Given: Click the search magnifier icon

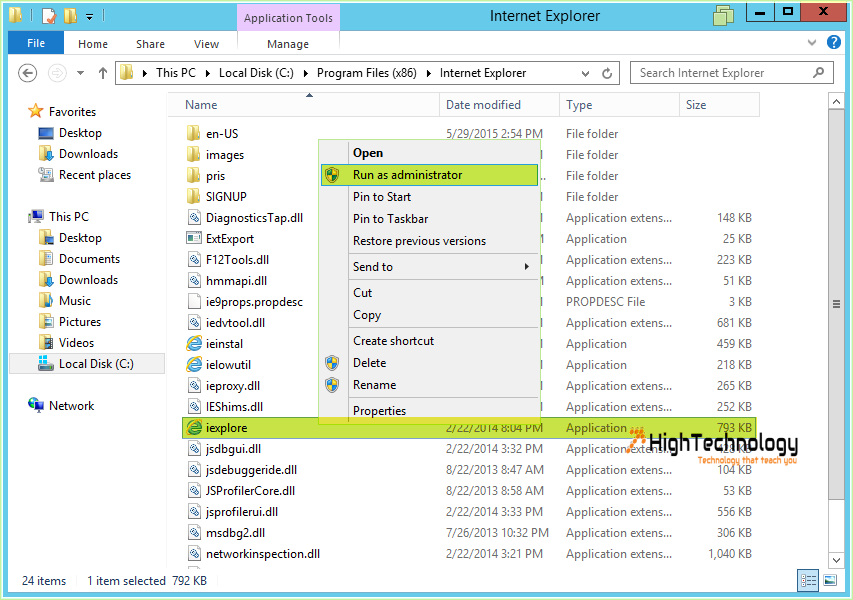Looking at the screenshot, I should click(x=818, y=72).
